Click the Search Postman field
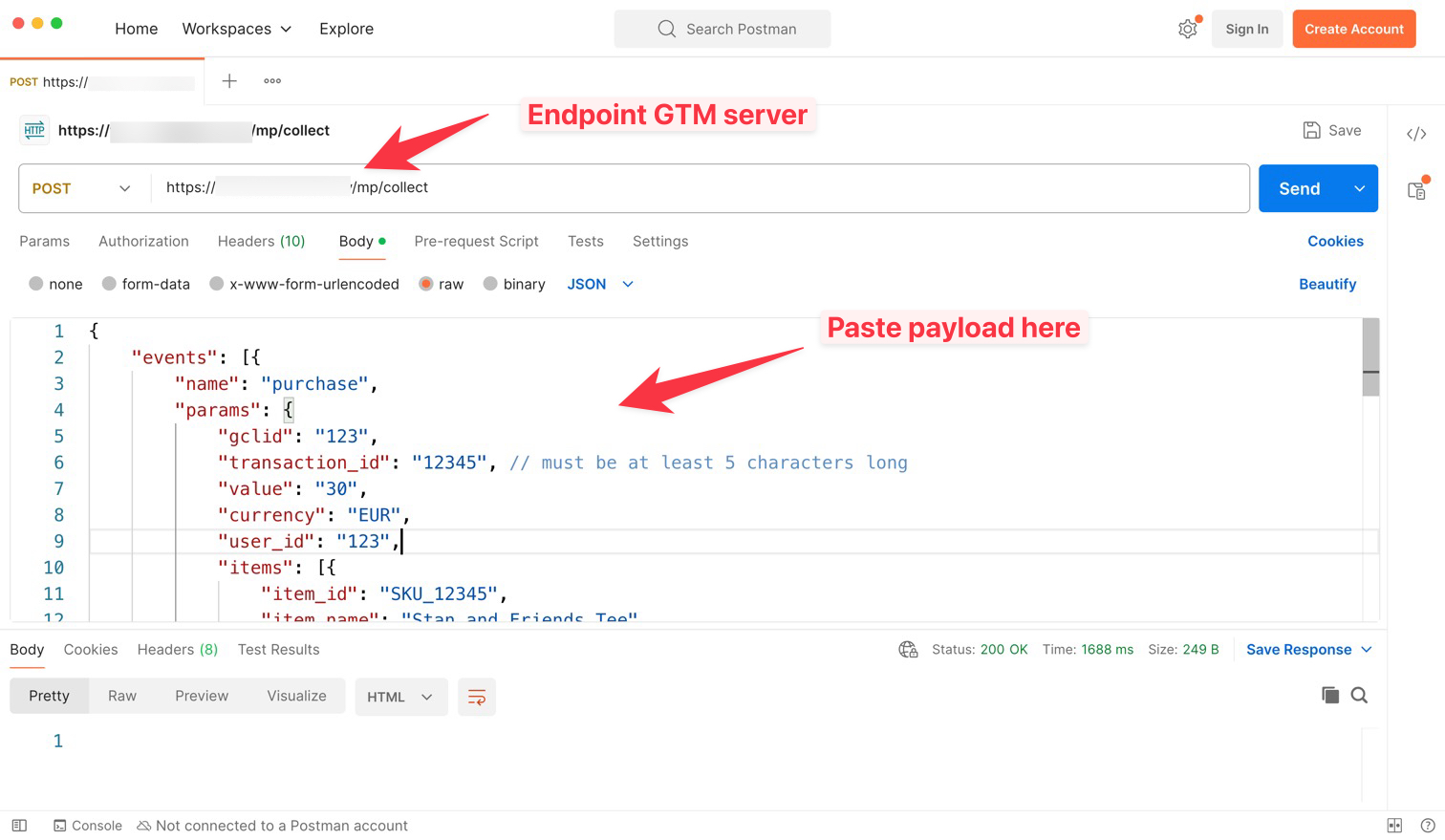The image size is (1445, 840). [x=722, y=29]
